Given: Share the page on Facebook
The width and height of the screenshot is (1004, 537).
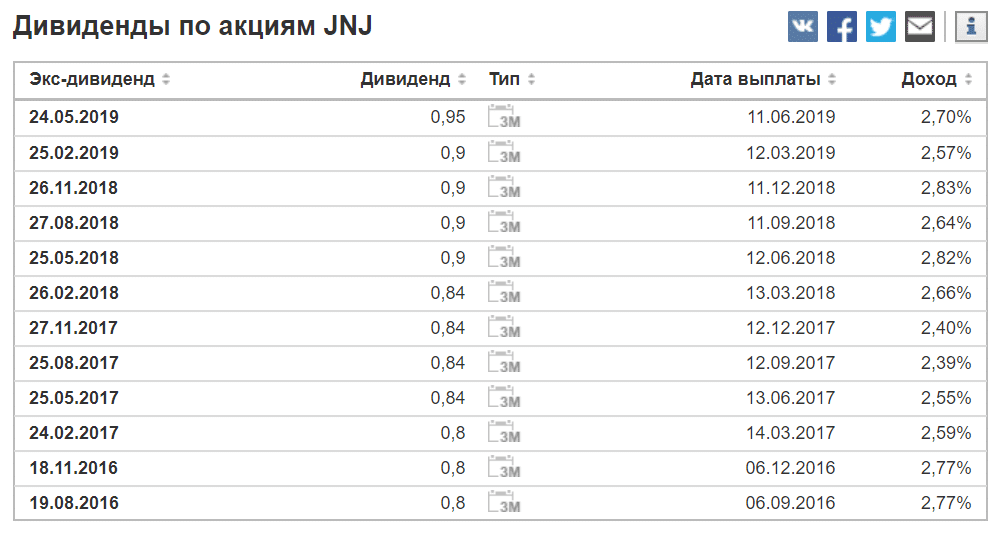Looking at the screenshot, I should click(841, 27).
